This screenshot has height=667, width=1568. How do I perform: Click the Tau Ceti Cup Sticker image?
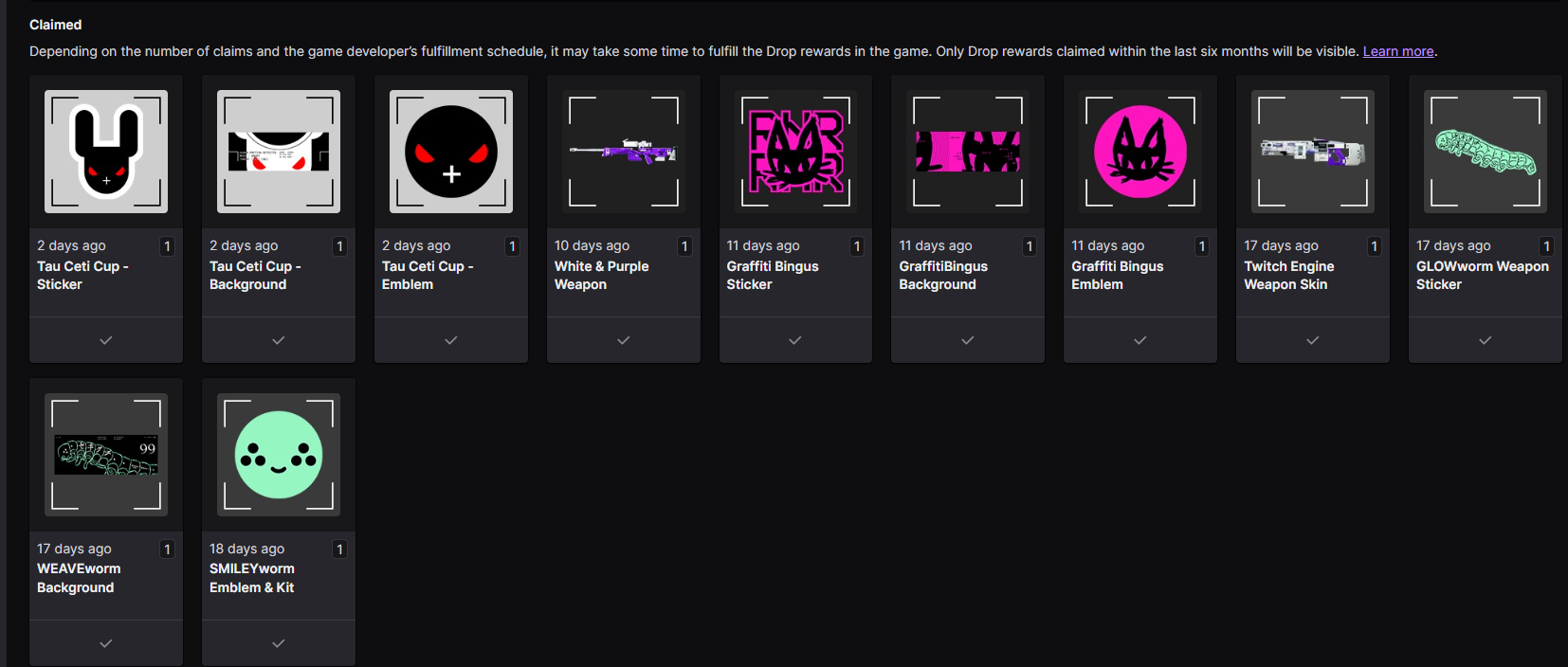point(106,152)
